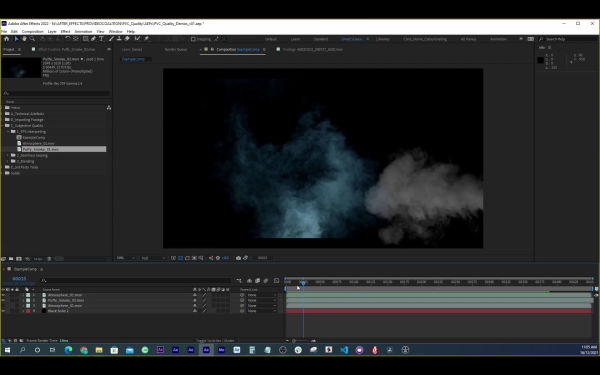Create new folder in Project panel
This screenshot has width=600, height=375.
coord(11,259)
